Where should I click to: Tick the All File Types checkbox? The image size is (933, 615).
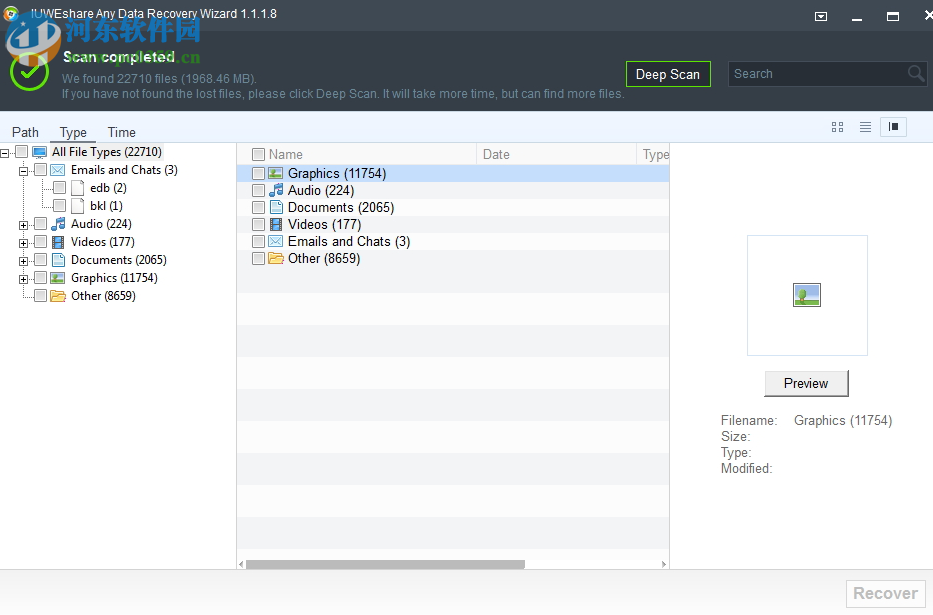click(x=22, y=151)
